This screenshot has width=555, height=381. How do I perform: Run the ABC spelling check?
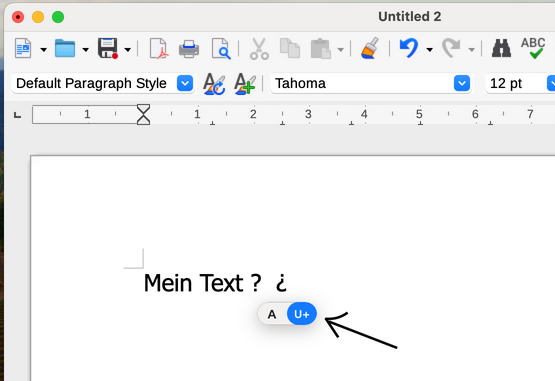coord(533,48)
